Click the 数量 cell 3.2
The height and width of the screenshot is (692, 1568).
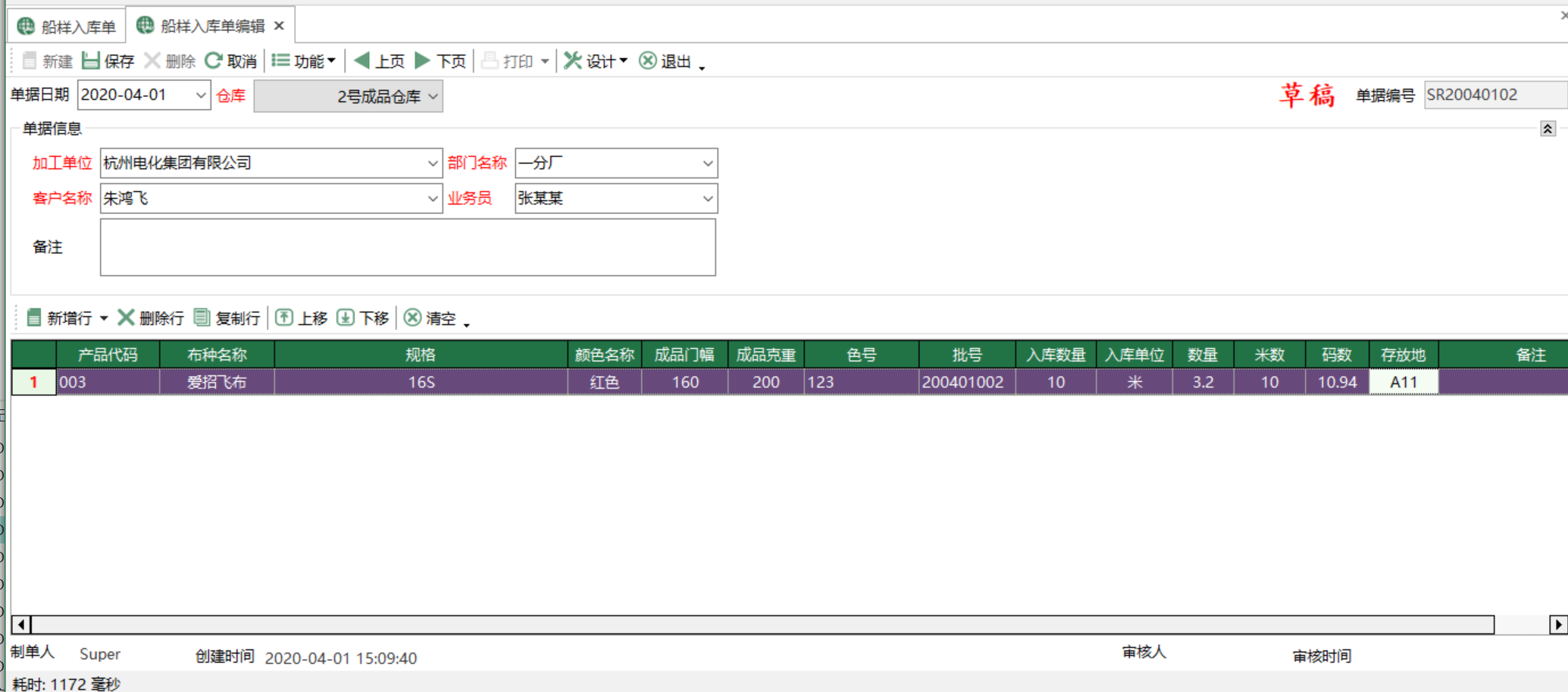[1203, 382]
